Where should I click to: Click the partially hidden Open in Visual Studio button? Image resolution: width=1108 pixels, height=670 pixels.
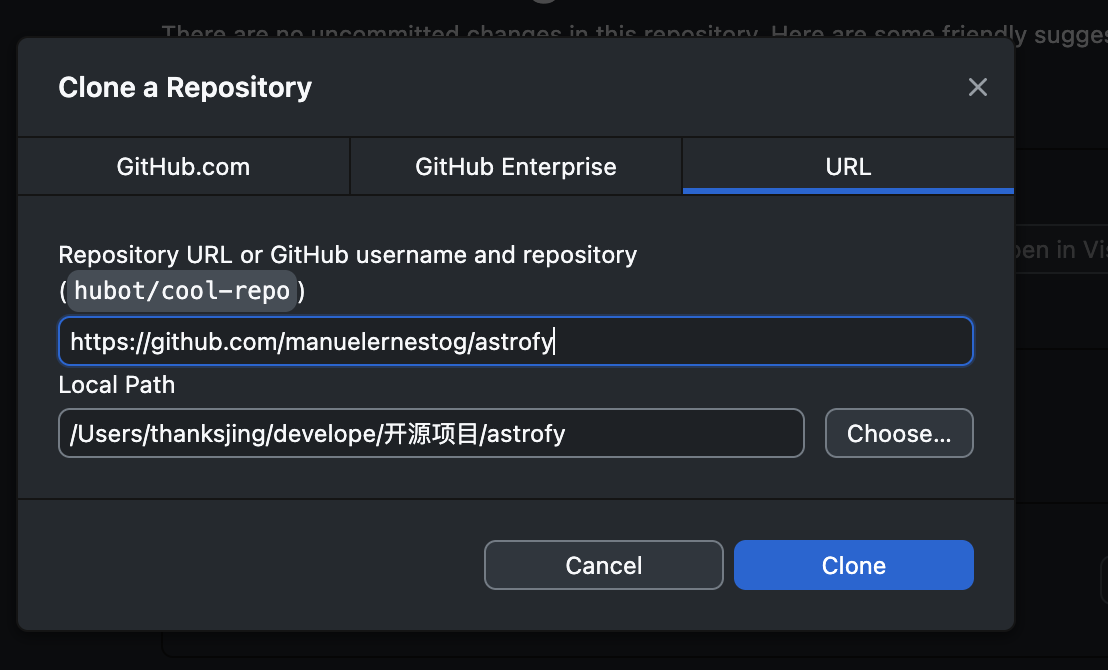click(1061, 249)
